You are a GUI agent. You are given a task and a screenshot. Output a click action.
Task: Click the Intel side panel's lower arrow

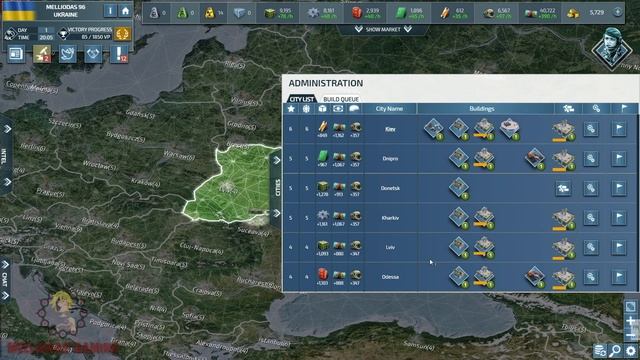7,182
